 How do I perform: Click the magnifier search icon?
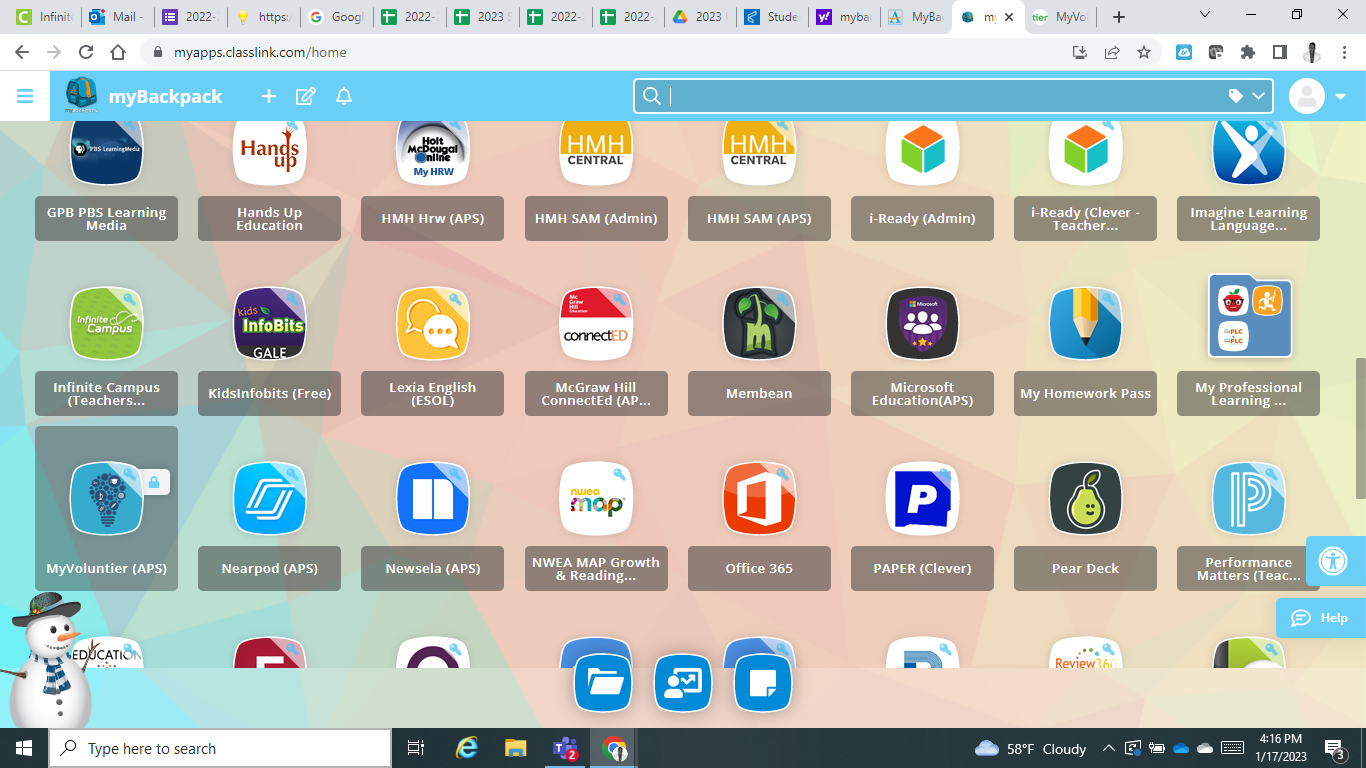[651, 96]
